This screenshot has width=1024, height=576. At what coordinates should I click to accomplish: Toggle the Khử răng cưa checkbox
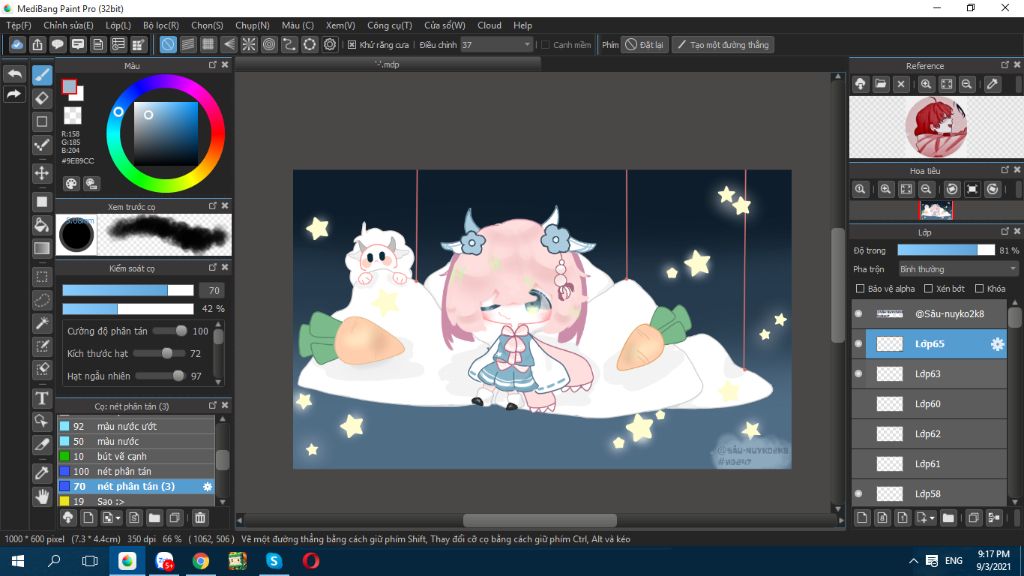[x=352, y=45]
